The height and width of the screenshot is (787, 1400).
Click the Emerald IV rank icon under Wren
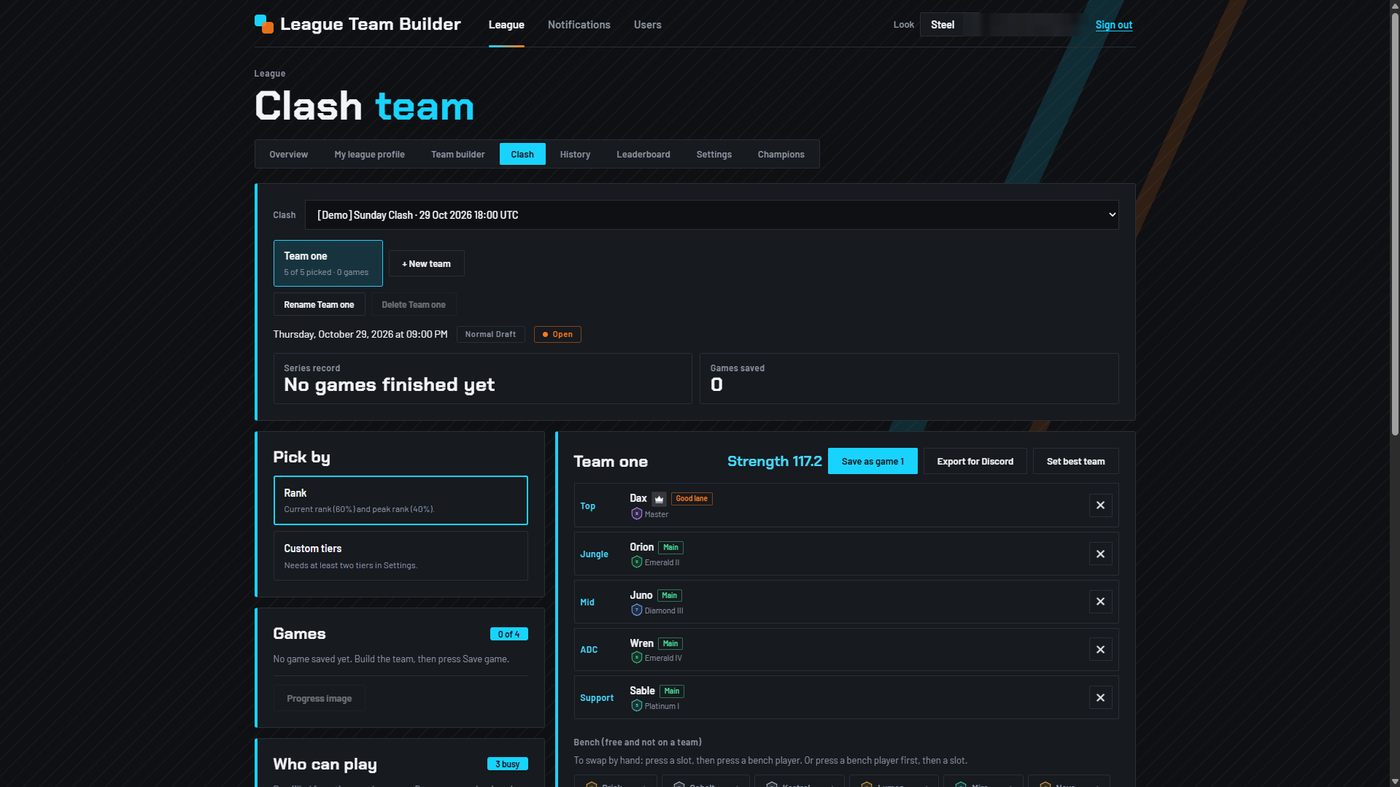click(636, 658)
